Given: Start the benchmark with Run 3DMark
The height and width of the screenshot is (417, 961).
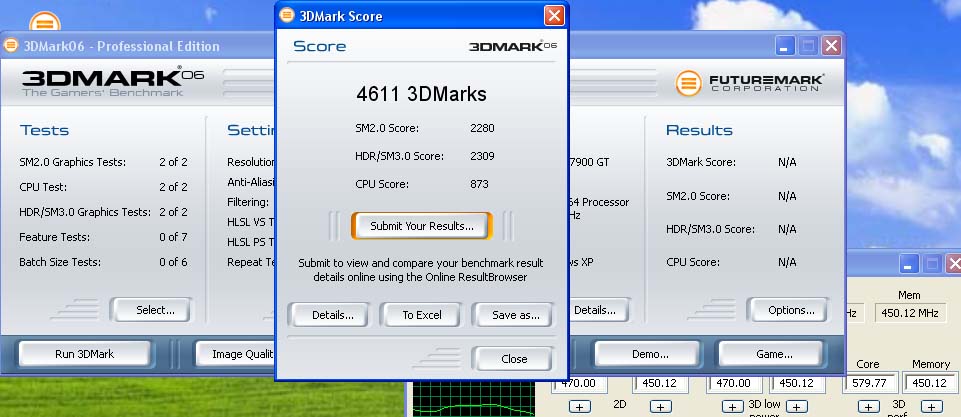Looking at the screenshot, I should pyautogui.click(x=85, y=354).
